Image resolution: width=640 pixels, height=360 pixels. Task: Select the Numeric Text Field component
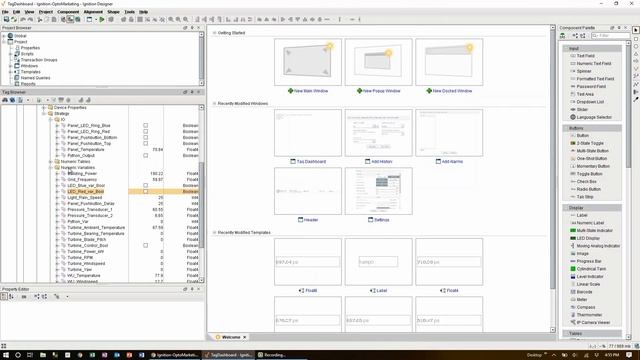[593, 63]
